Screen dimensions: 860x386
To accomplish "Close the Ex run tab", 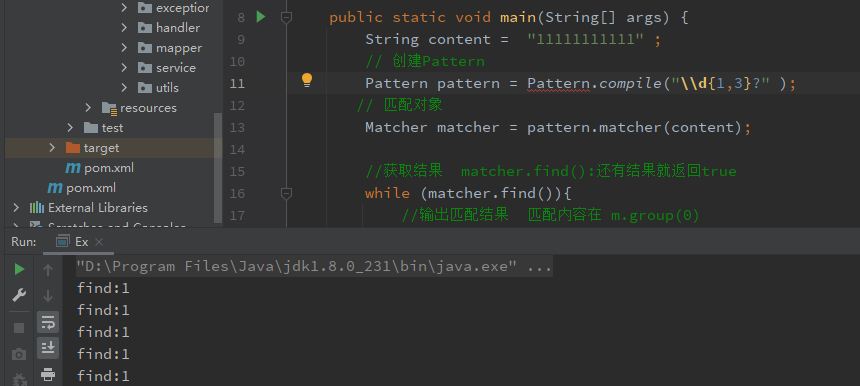I will click(99, 242).
